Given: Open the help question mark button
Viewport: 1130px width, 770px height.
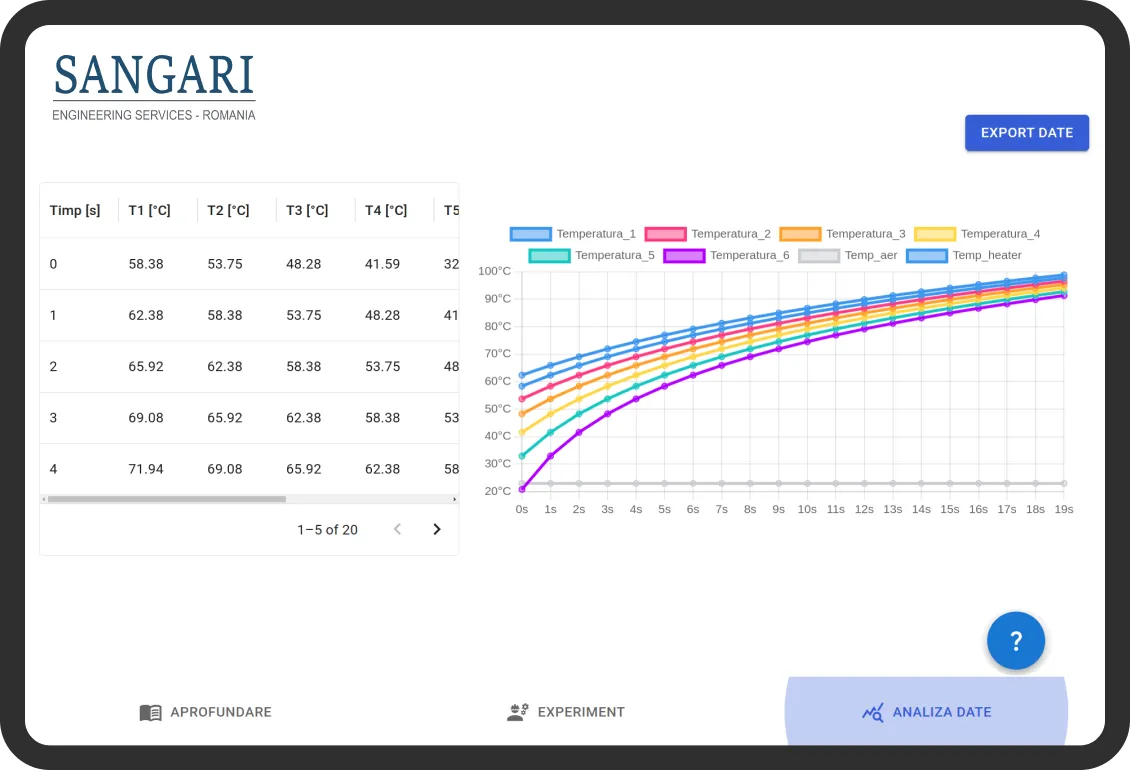Looking at the screenshot, I should pos(1016,640).
